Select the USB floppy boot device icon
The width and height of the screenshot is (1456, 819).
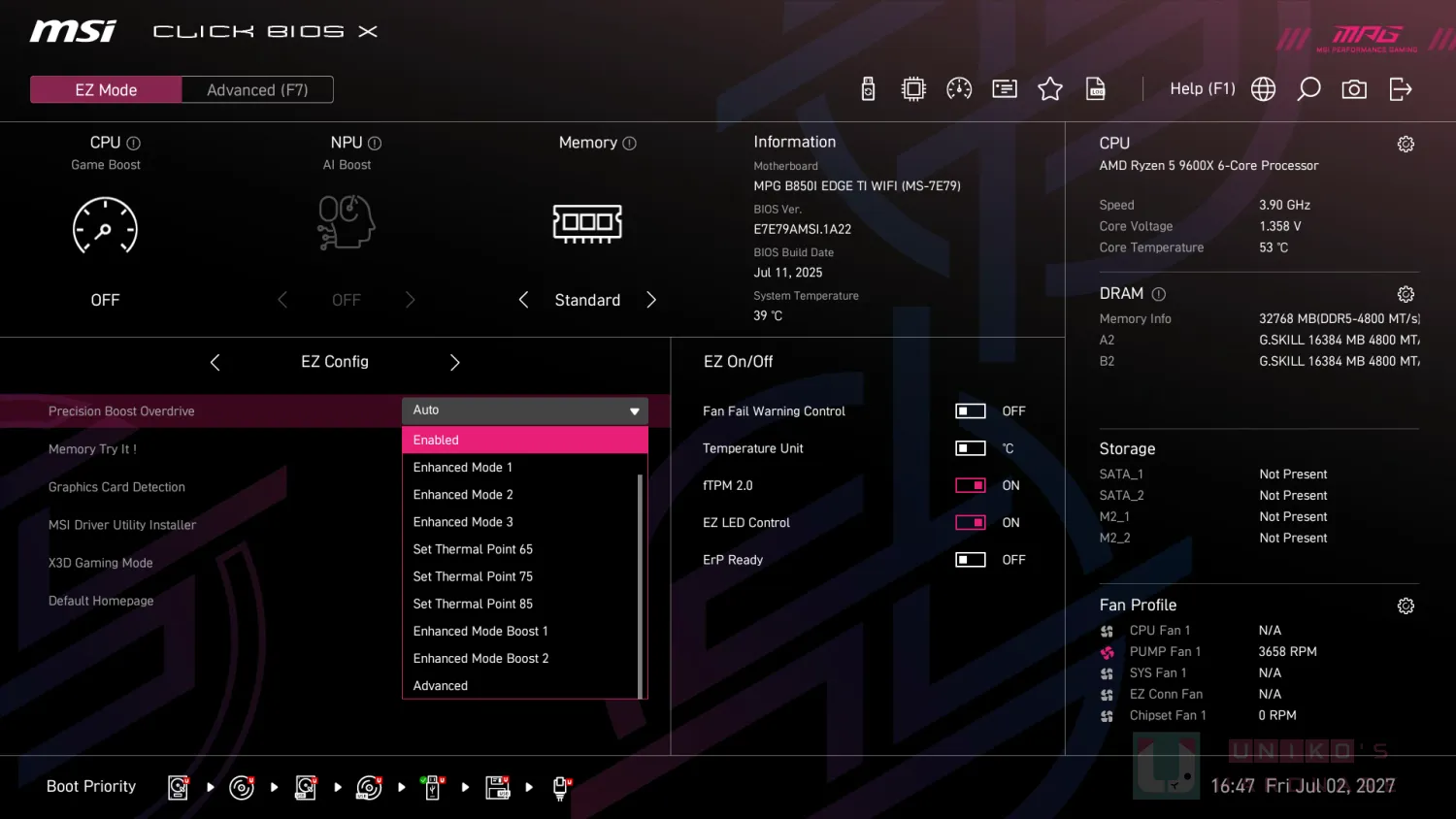click(498, 787)
